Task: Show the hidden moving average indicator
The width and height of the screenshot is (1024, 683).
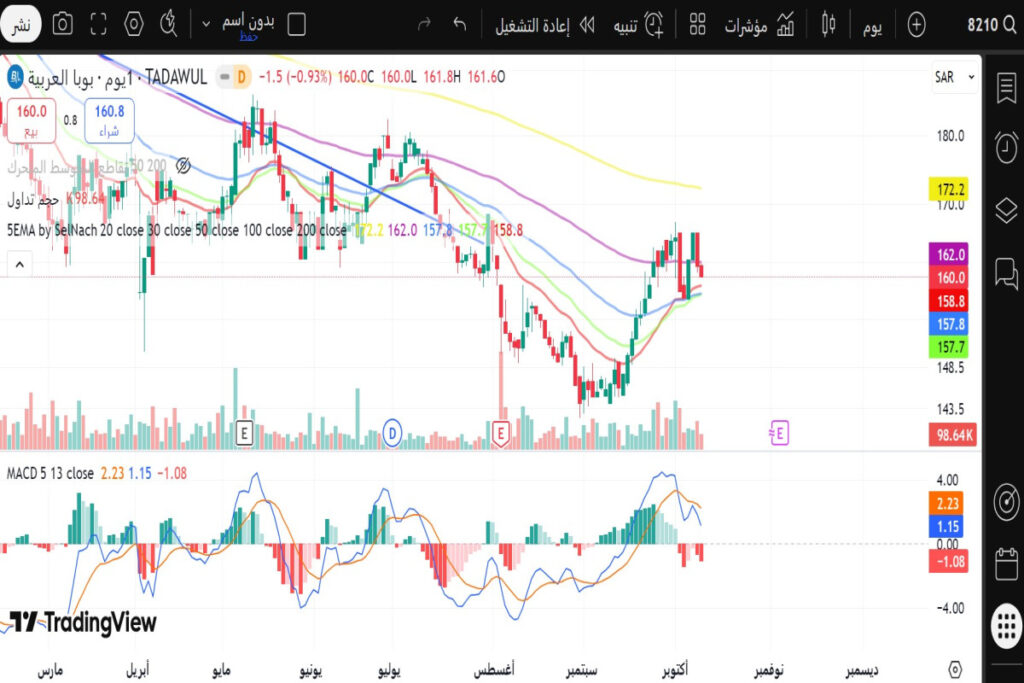Action: (182, 165)
